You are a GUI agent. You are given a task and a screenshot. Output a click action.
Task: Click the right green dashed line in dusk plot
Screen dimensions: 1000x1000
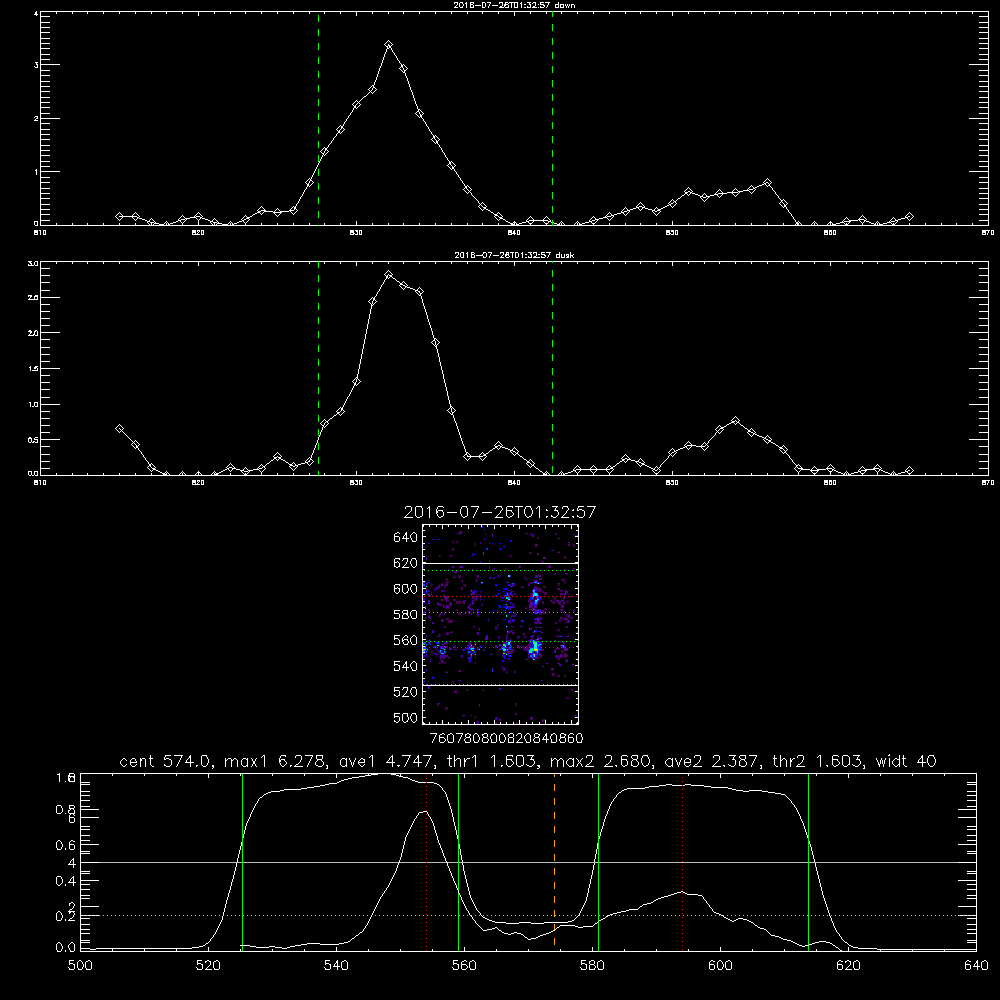click(552, 368)
